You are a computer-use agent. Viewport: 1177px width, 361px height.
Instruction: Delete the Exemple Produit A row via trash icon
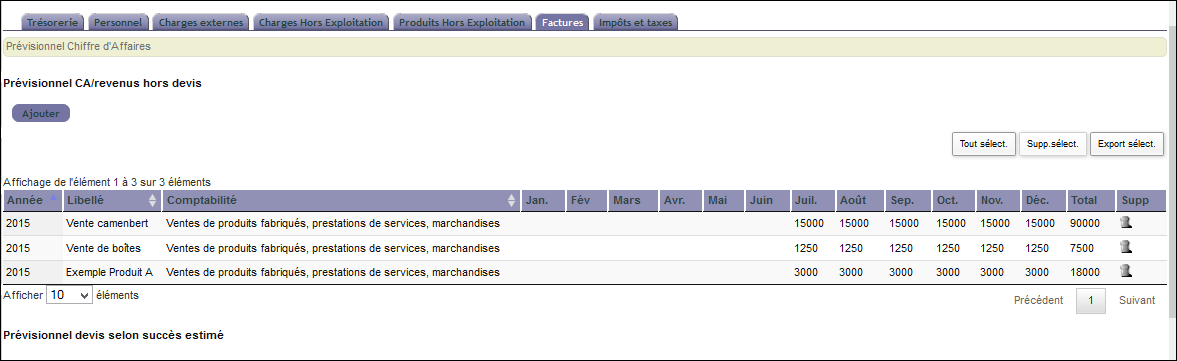click(x=1125, y=271)
